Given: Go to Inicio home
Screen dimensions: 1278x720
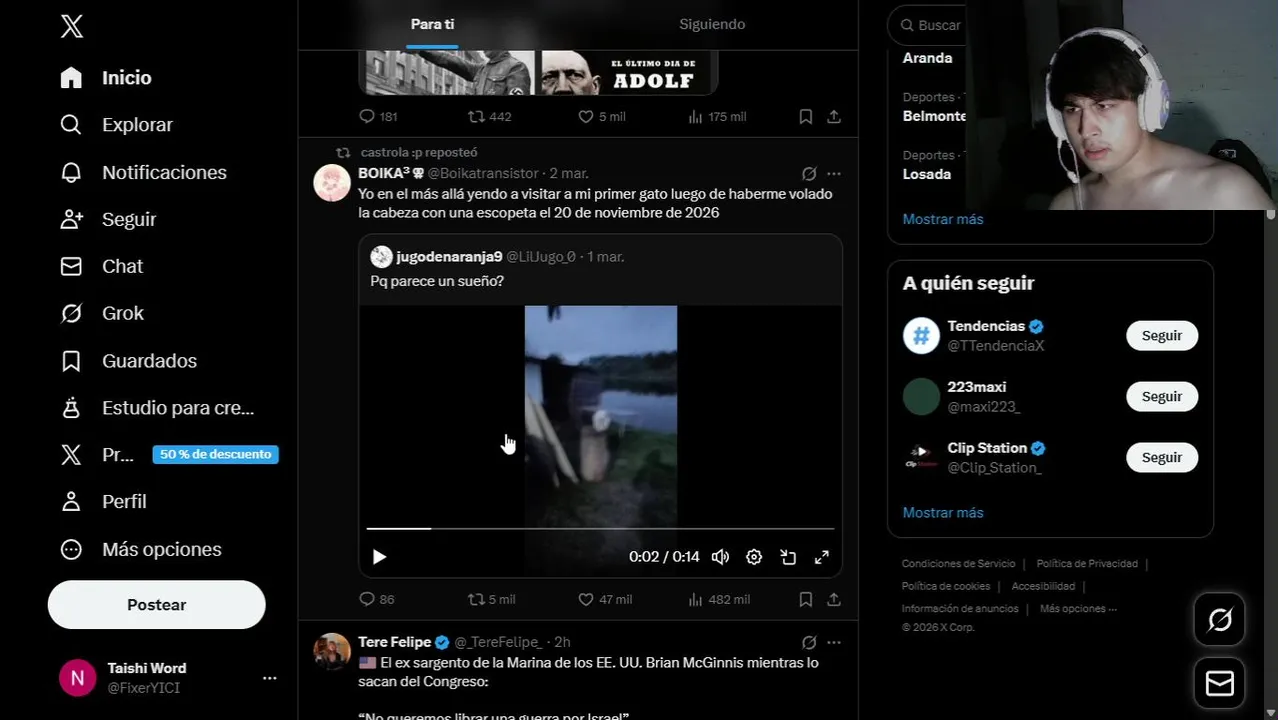Looking at the screenshot, I should pyautogui.click(x=106, y=78).
